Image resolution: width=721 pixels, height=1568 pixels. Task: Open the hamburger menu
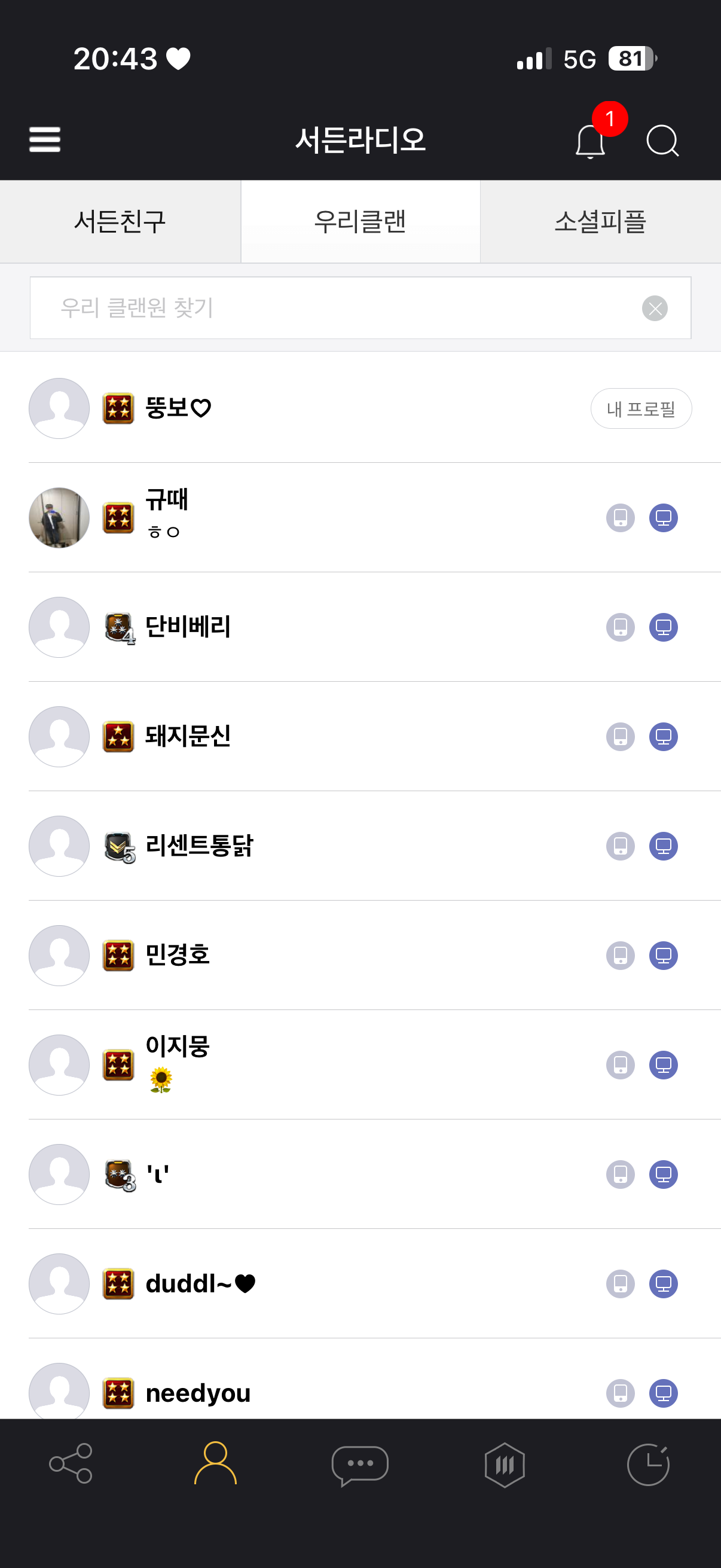click(x=44, y=140)
